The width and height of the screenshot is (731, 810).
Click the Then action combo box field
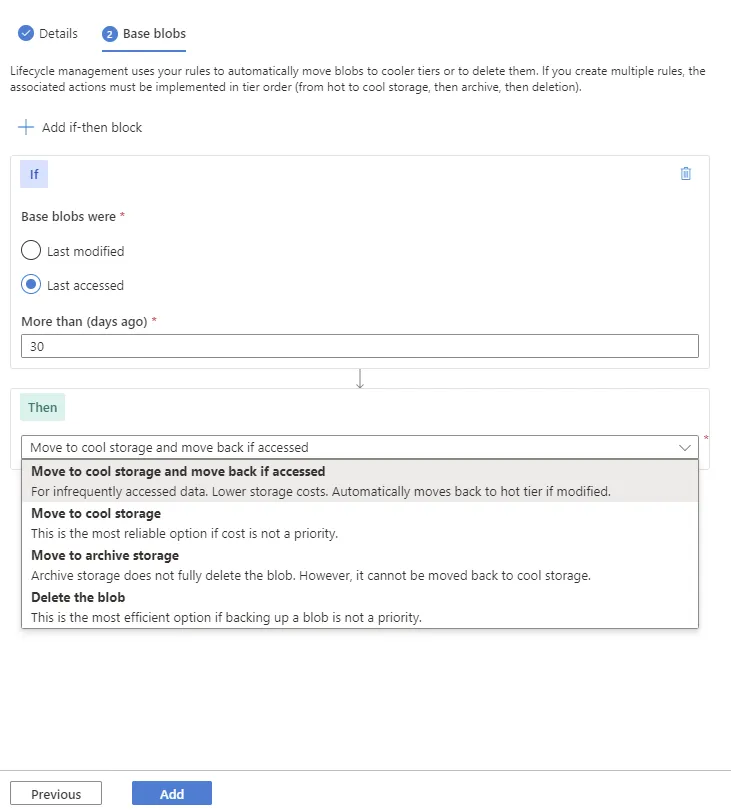click(350, 447)
